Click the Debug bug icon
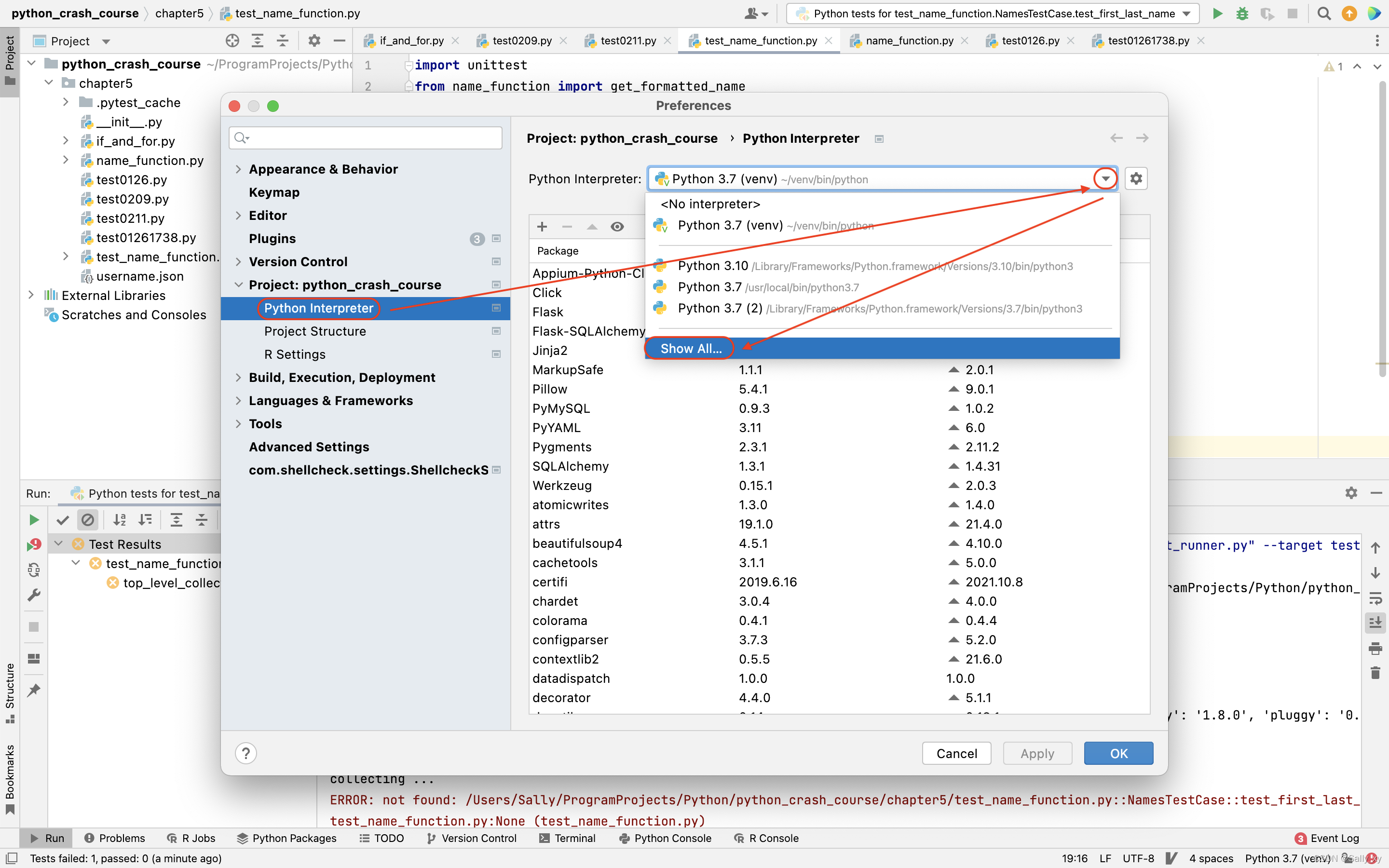1389x868 pixels. pos(1242,13)
